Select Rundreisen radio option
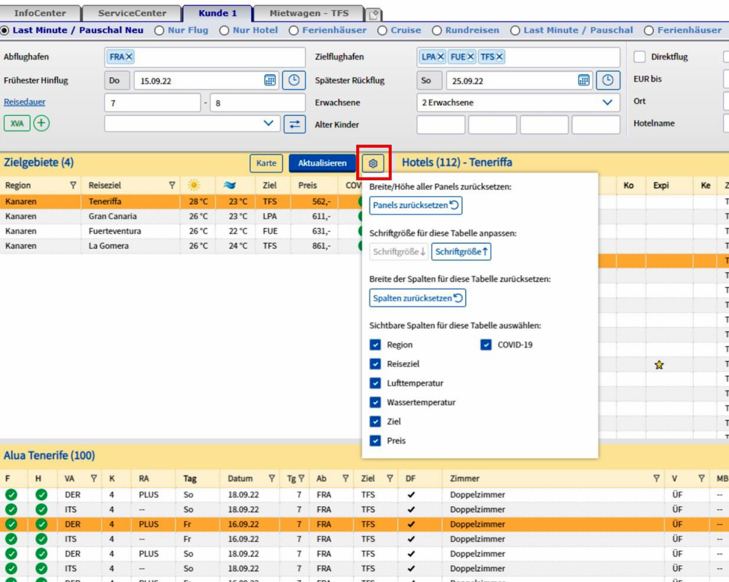The width and height of the screenshot is (729, 582). point(437,31)
